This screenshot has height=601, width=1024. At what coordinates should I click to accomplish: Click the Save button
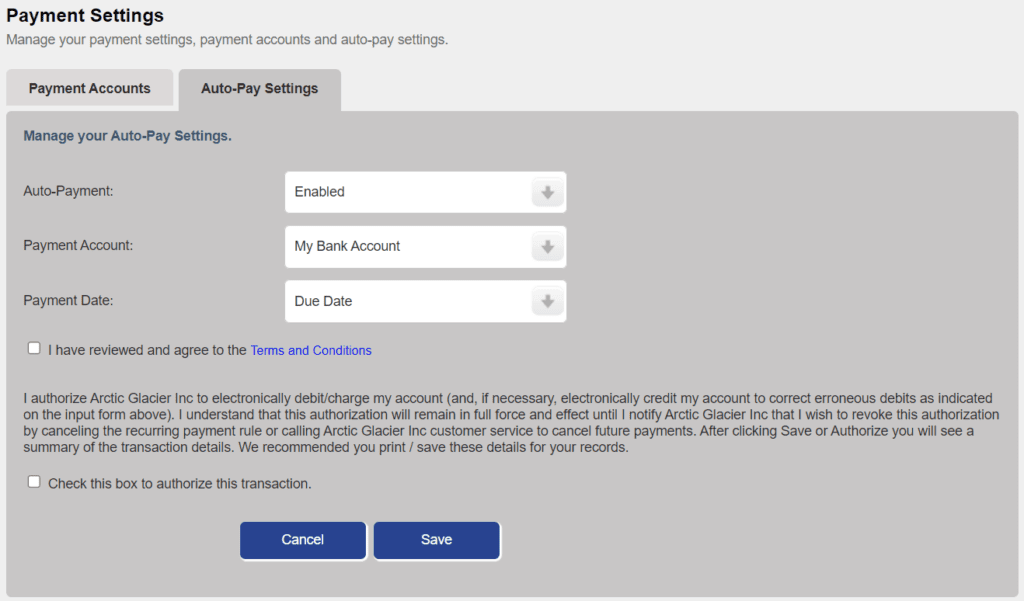pyautogui.click(x=436, y=540)
